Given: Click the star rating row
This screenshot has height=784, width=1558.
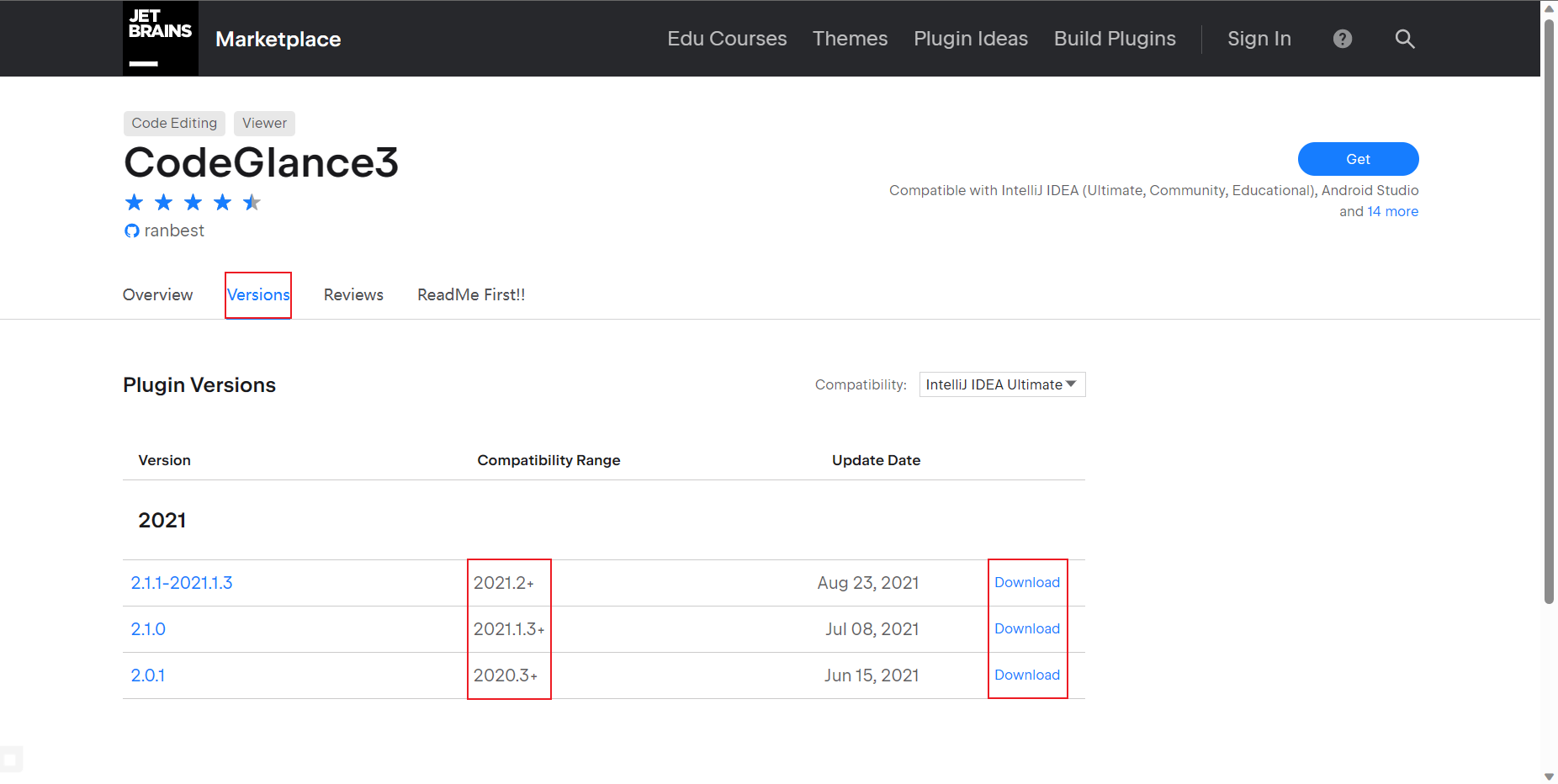Looking at the screenshot, I should pyautogui.click(x=193, y=203).
